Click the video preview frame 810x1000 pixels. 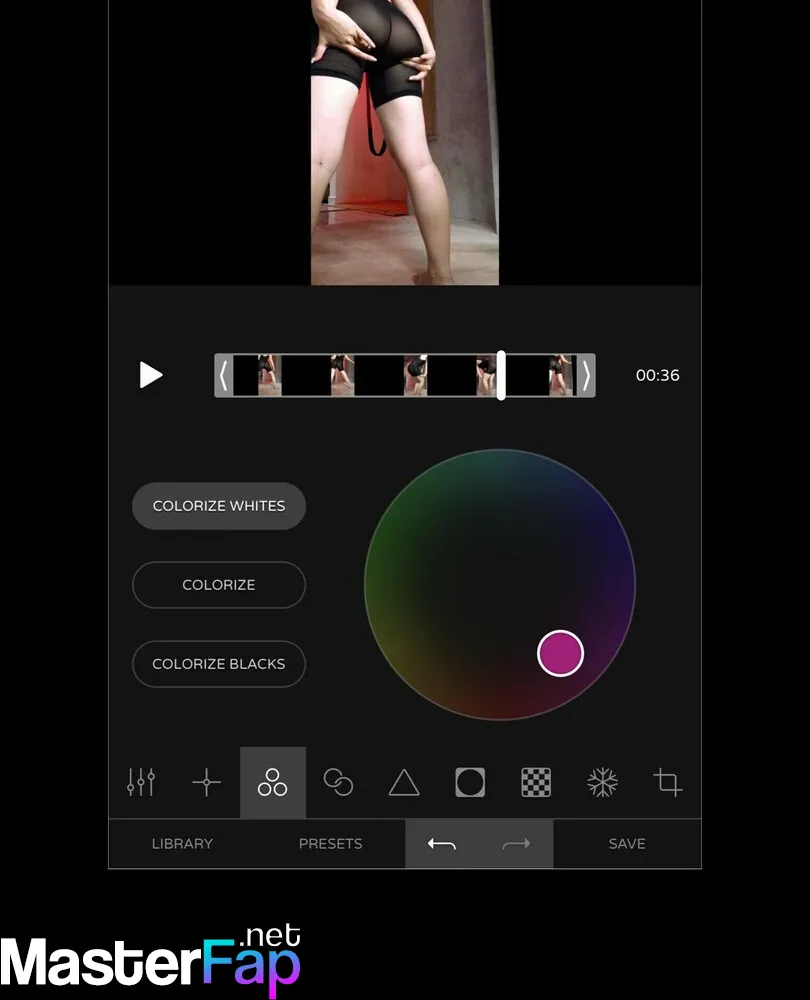click(405, 142)
